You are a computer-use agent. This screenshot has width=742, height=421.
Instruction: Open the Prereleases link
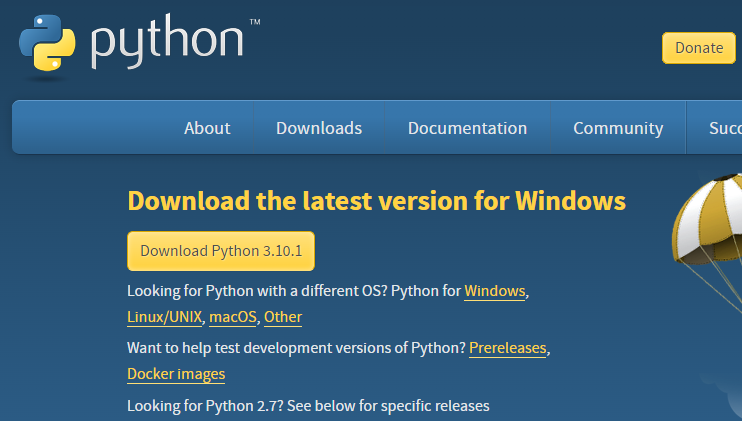(508, 348)
